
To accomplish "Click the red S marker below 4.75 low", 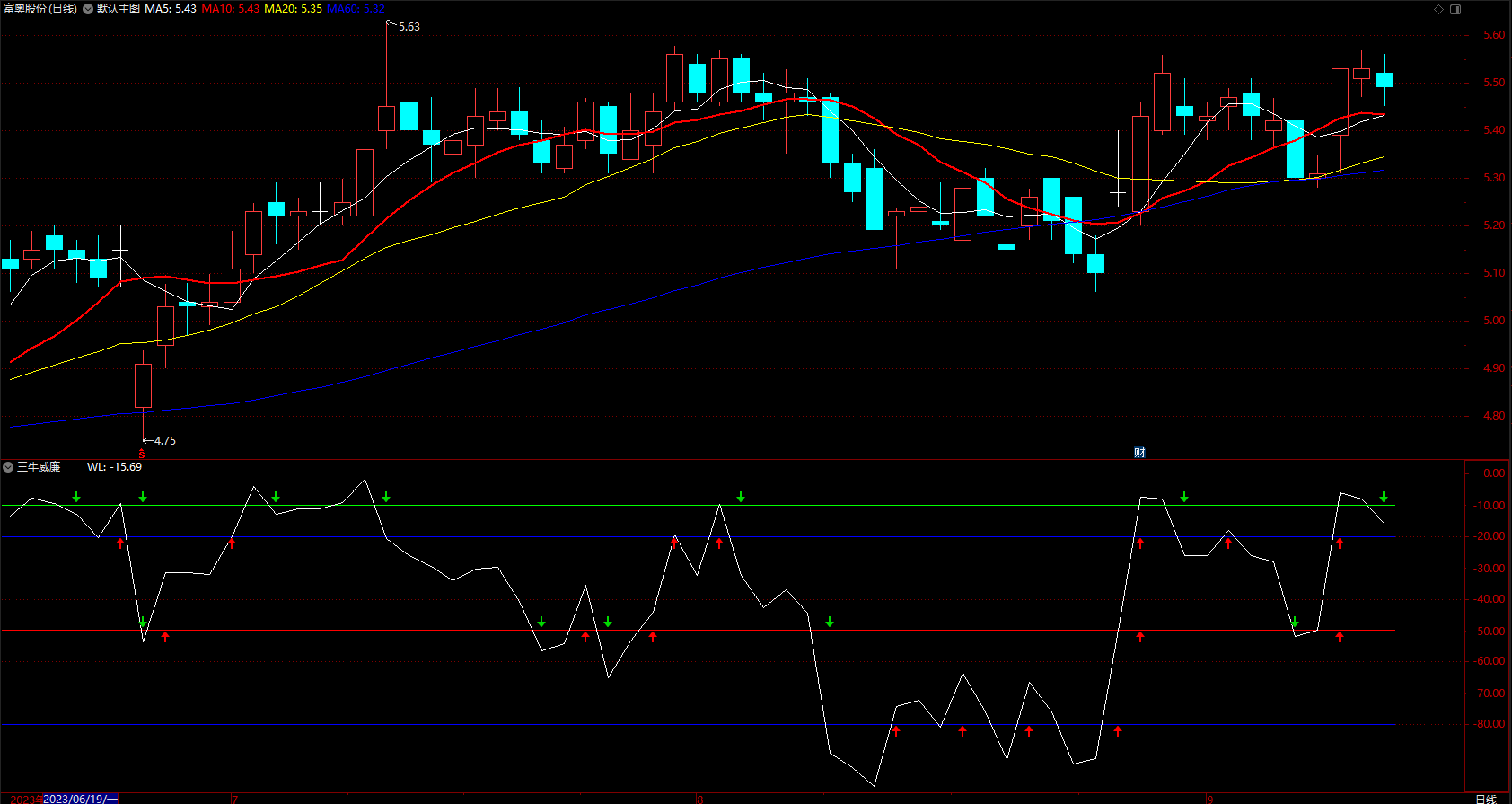I will coord(142,454).
